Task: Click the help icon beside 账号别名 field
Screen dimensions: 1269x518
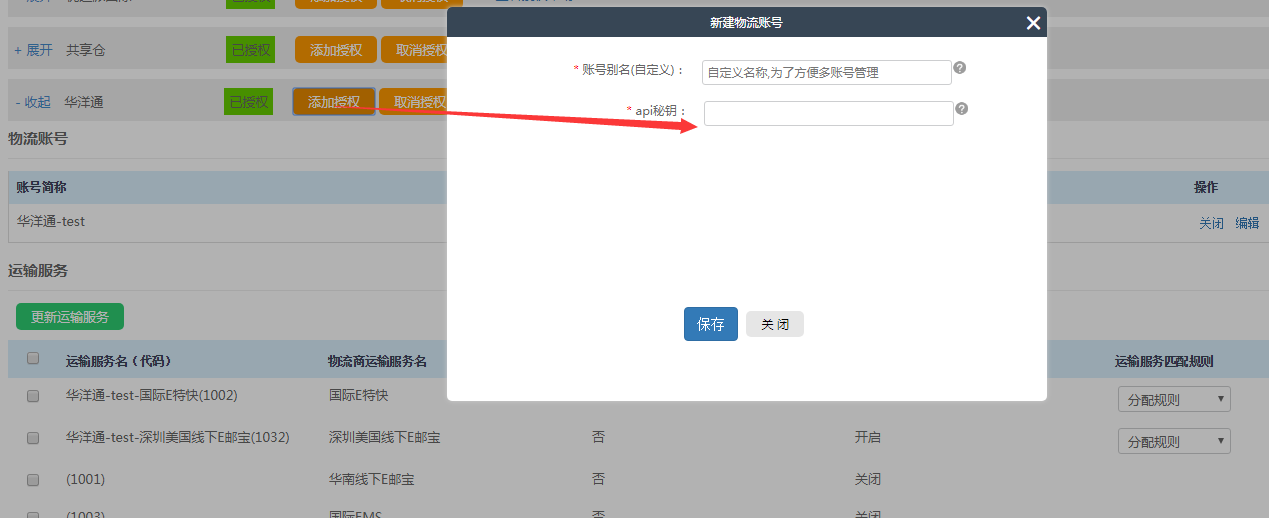Action: pyautogui.click(x=959, y=68)
